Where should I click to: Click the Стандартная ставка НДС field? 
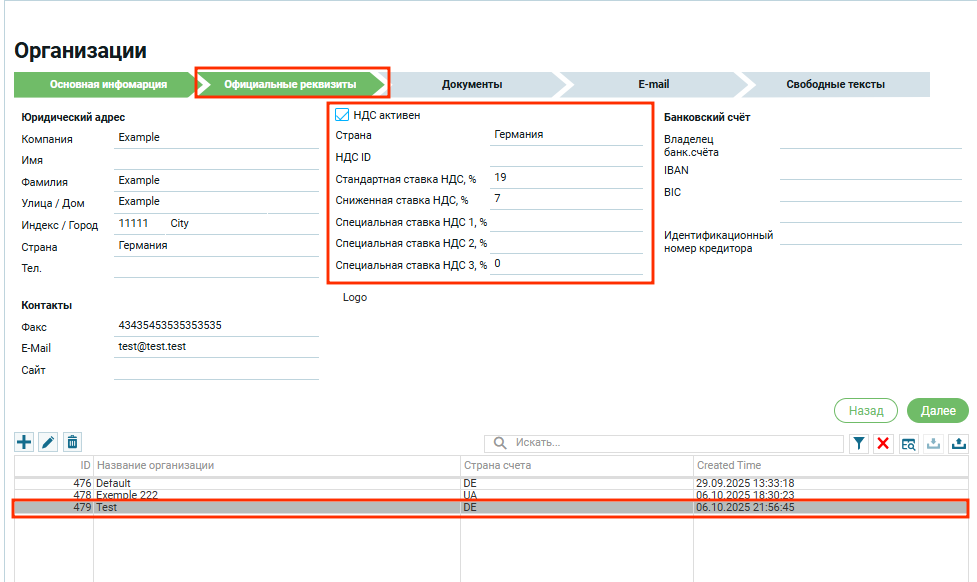(566, 178)
